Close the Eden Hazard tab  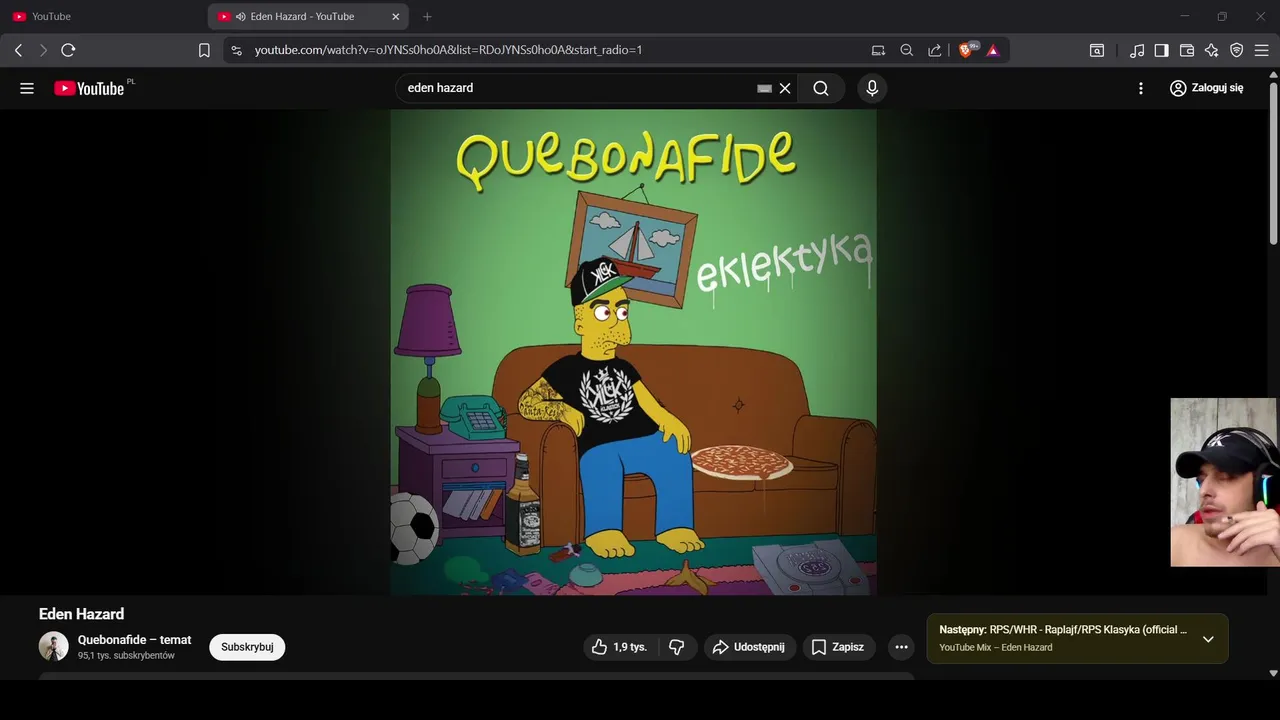pyautogui.click(x=395, y=17)
